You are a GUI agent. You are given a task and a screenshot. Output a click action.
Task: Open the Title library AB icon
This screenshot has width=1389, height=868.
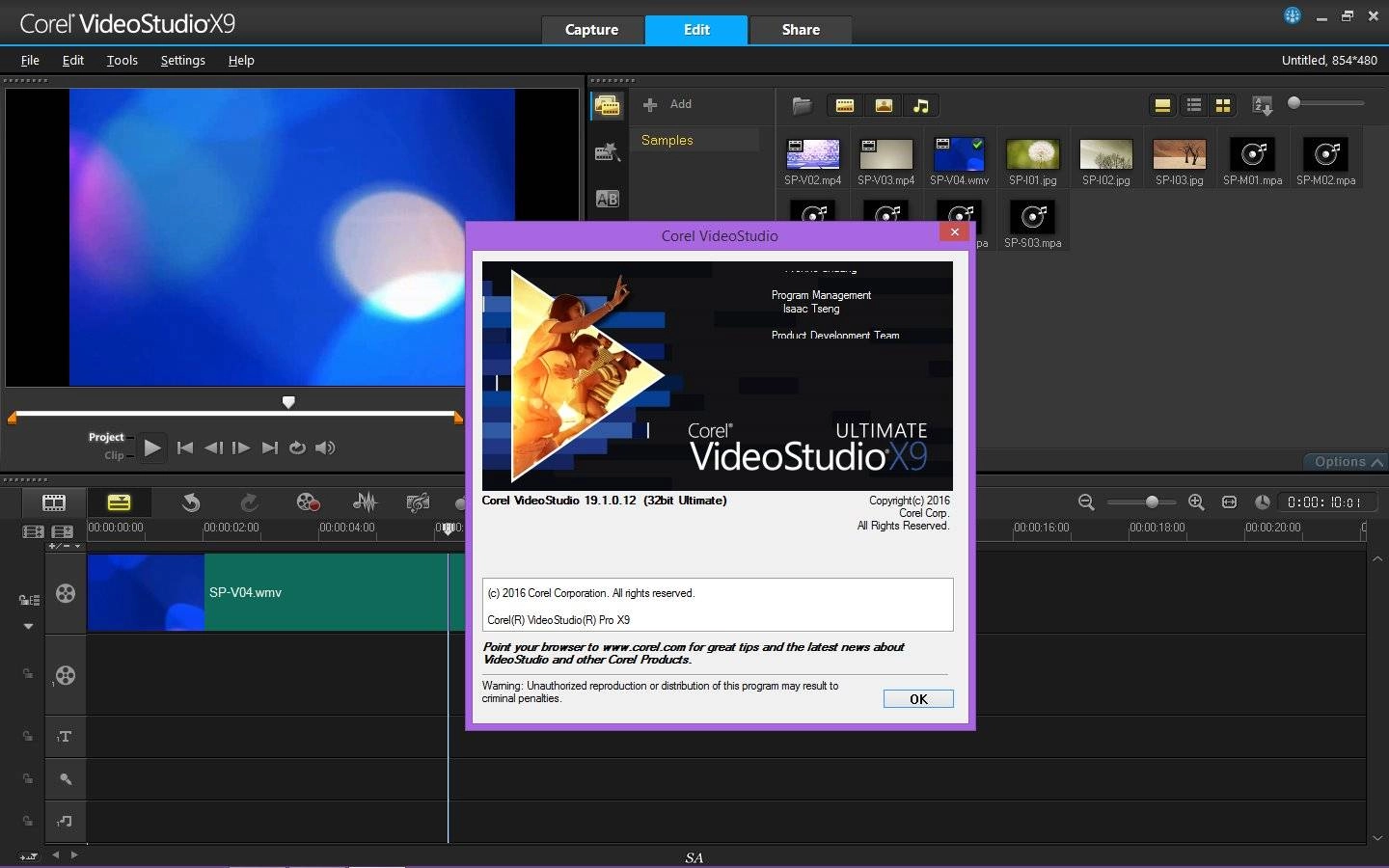[608, 199]
